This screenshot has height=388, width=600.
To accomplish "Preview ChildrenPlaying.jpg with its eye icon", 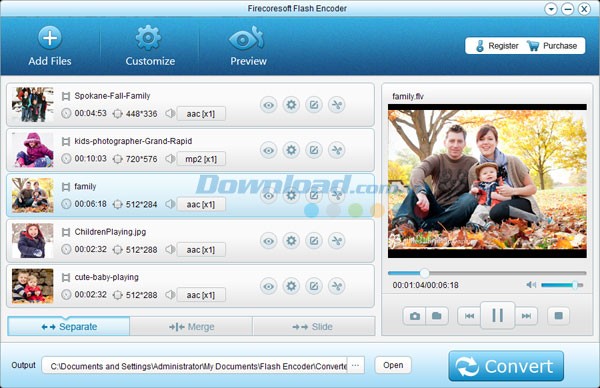I will 269,241.
